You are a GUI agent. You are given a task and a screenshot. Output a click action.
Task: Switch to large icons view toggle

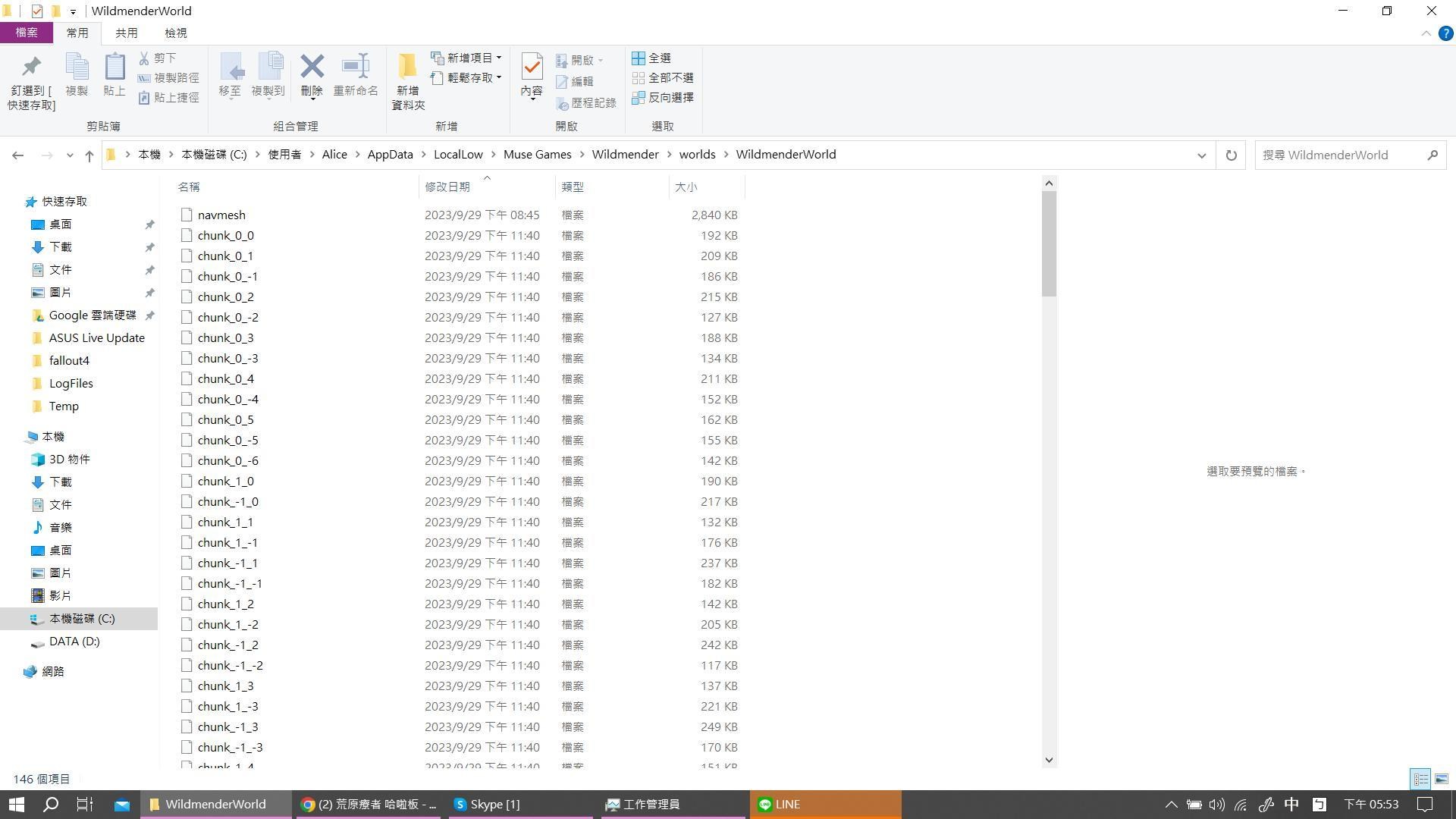tap(1442, 779)
